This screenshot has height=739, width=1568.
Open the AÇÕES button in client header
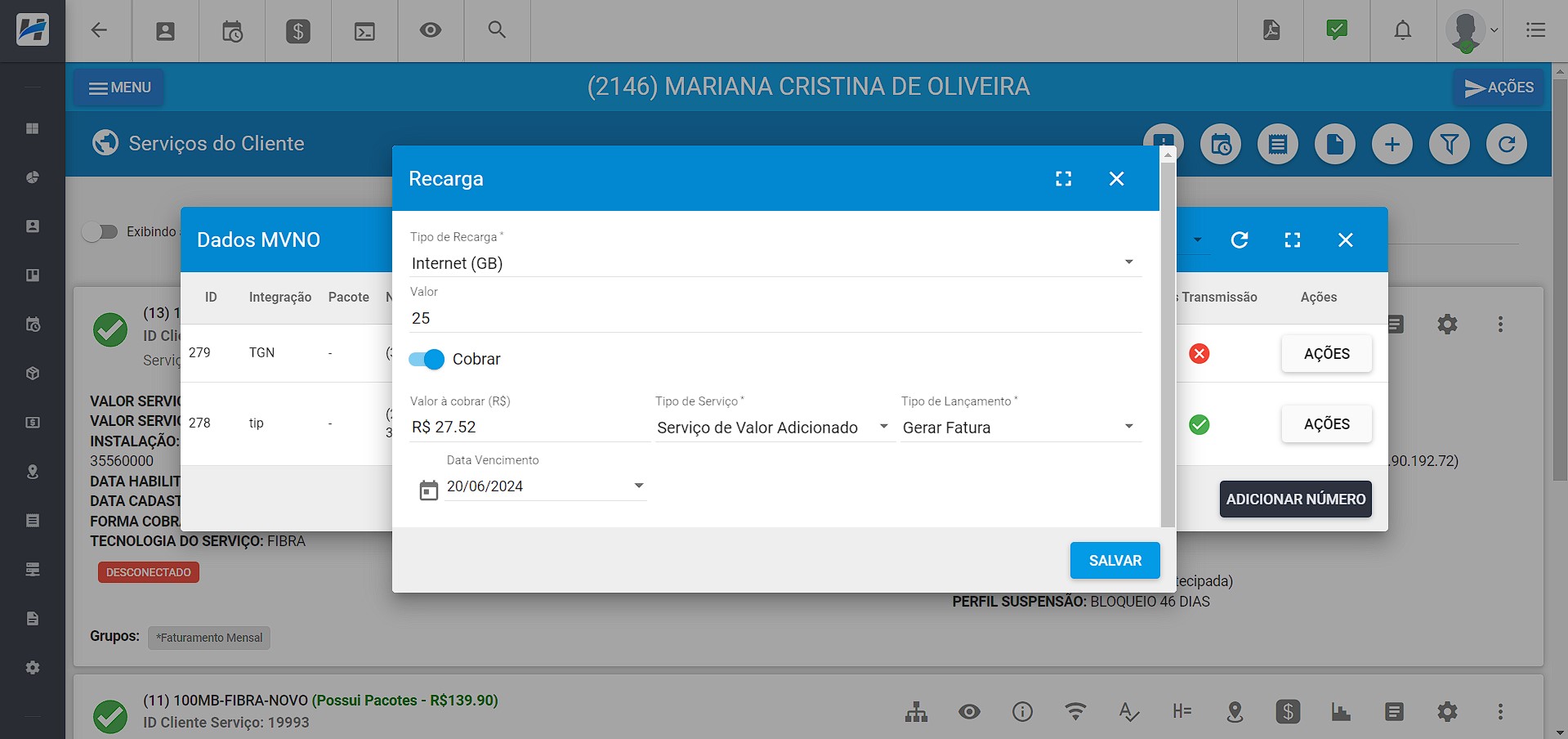pyautogui.click(x=1499, y=87)
